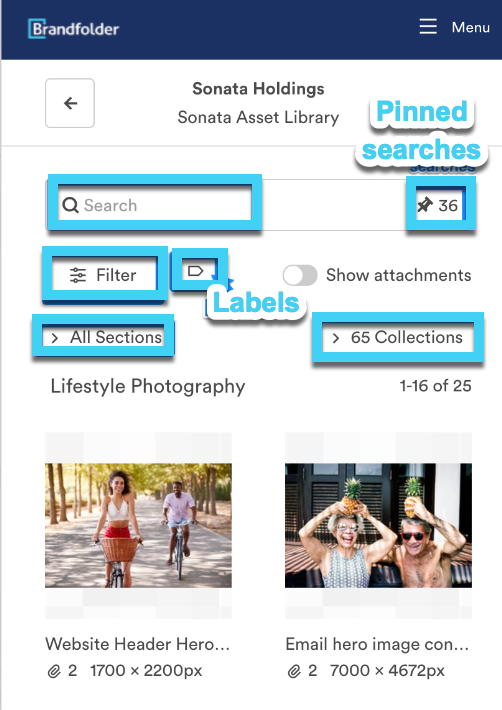Click the Lifestyle Photography section heading
Viewport: 502px width, 710px height.
pyautogui.click(x=148, y=387)
